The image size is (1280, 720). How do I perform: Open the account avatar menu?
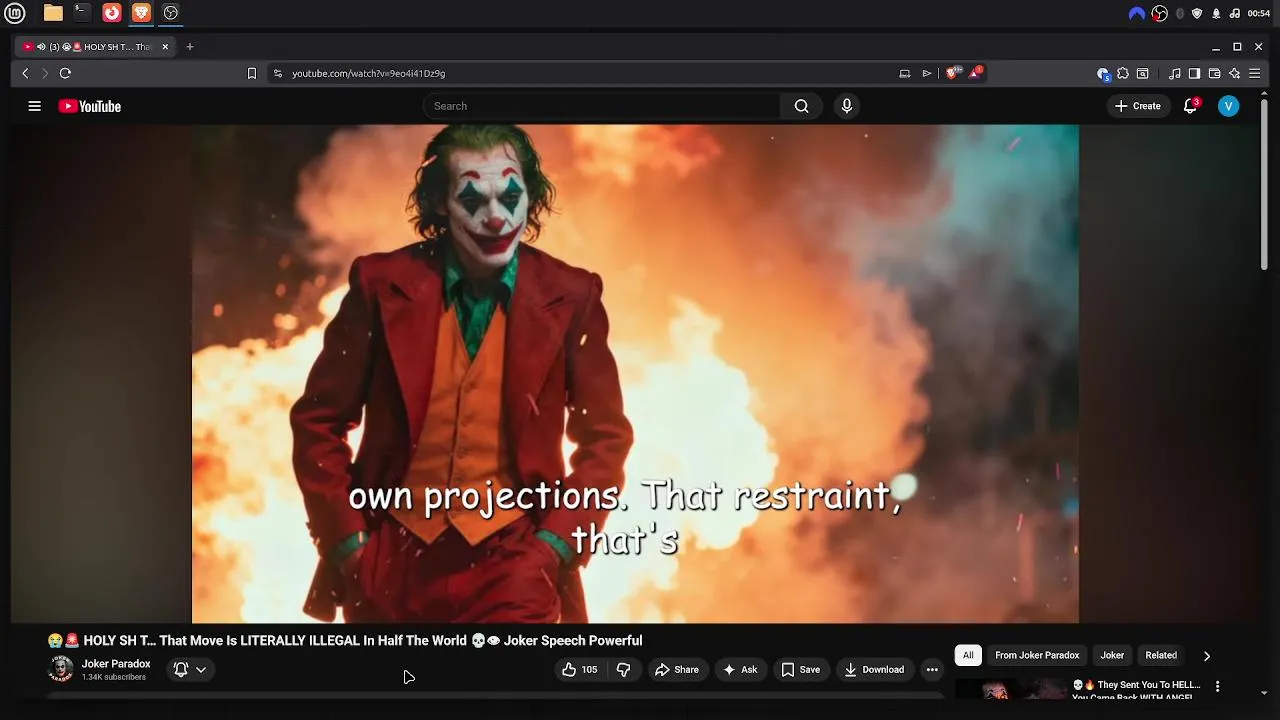coord(1229,106)
